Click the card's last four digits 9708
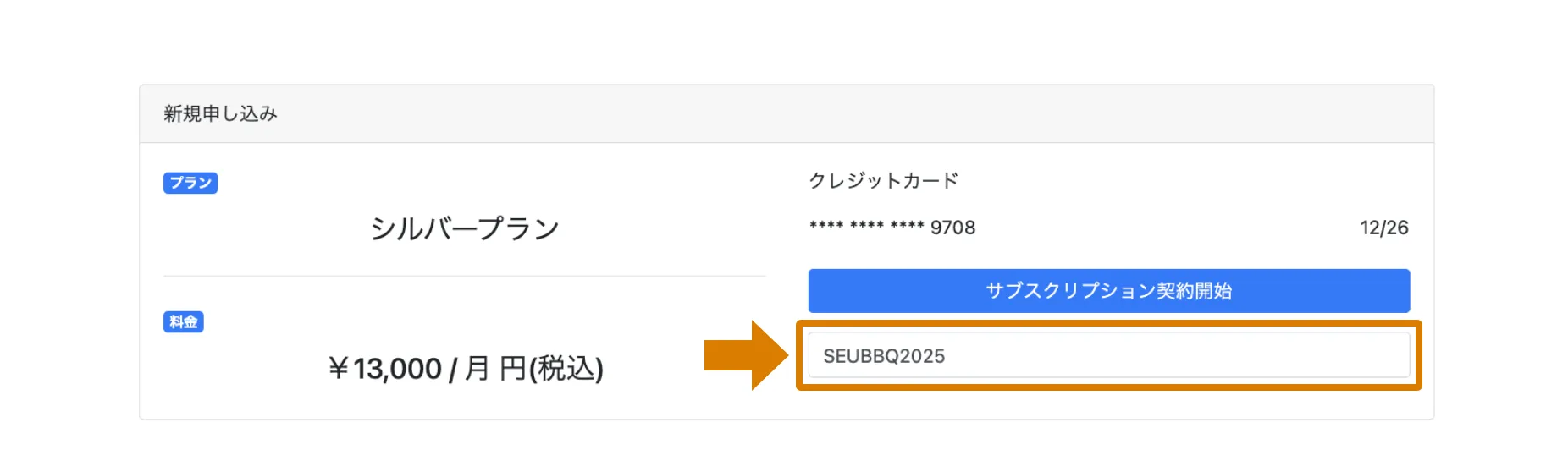 952,228
